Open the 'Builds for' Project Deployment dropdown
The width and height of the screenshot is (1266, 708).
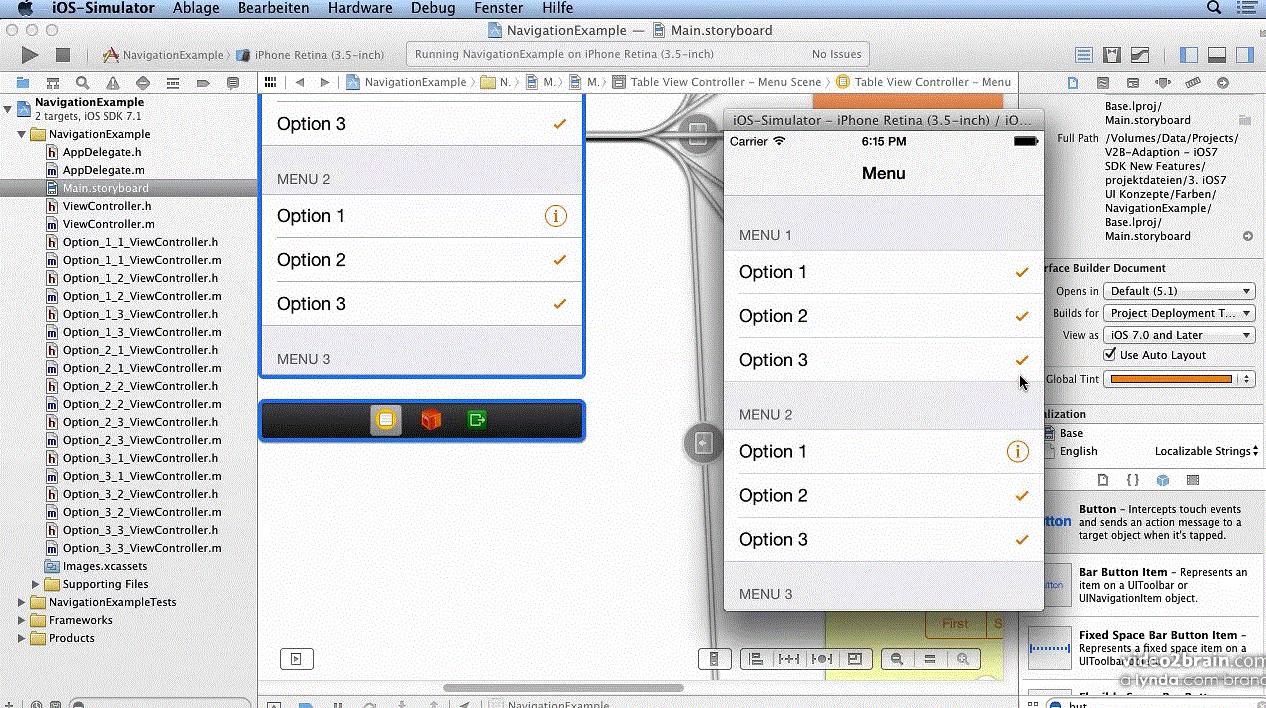[1179, 313]
